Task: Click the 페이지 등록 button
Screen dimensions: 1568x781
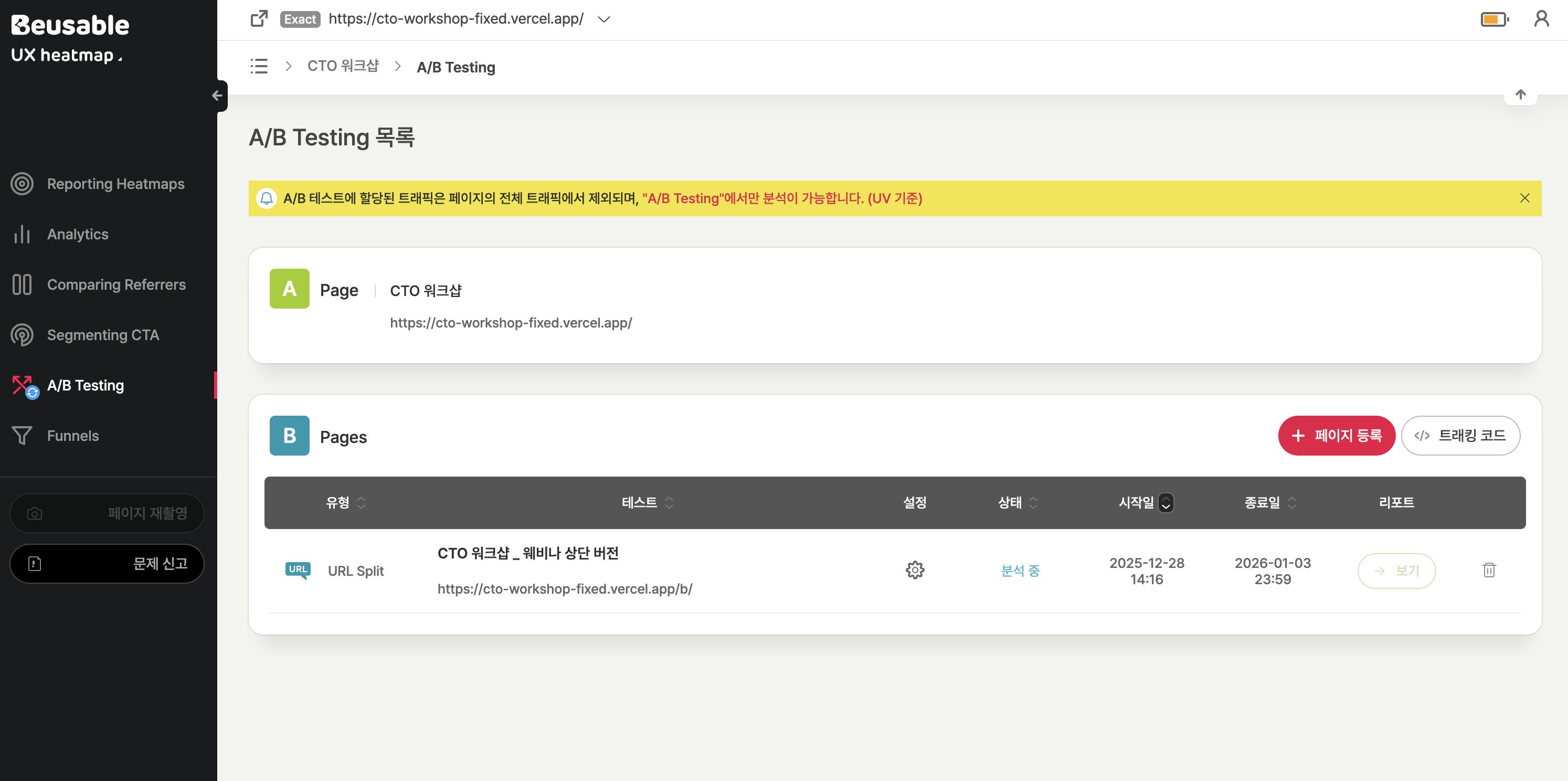Action: click(1336, 436)
